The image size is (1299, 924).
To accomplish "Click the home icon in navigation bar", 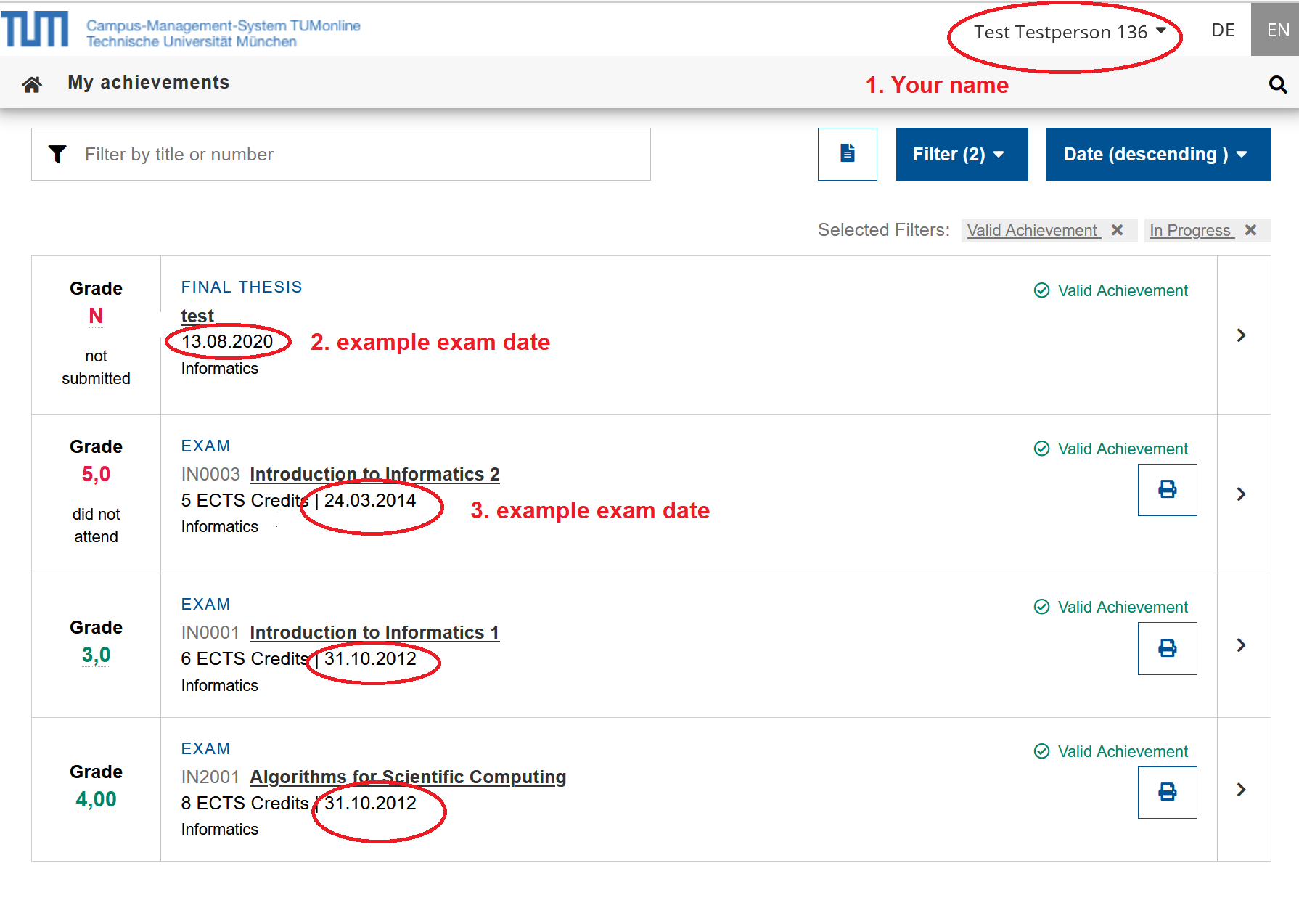I will click(32, 85).
